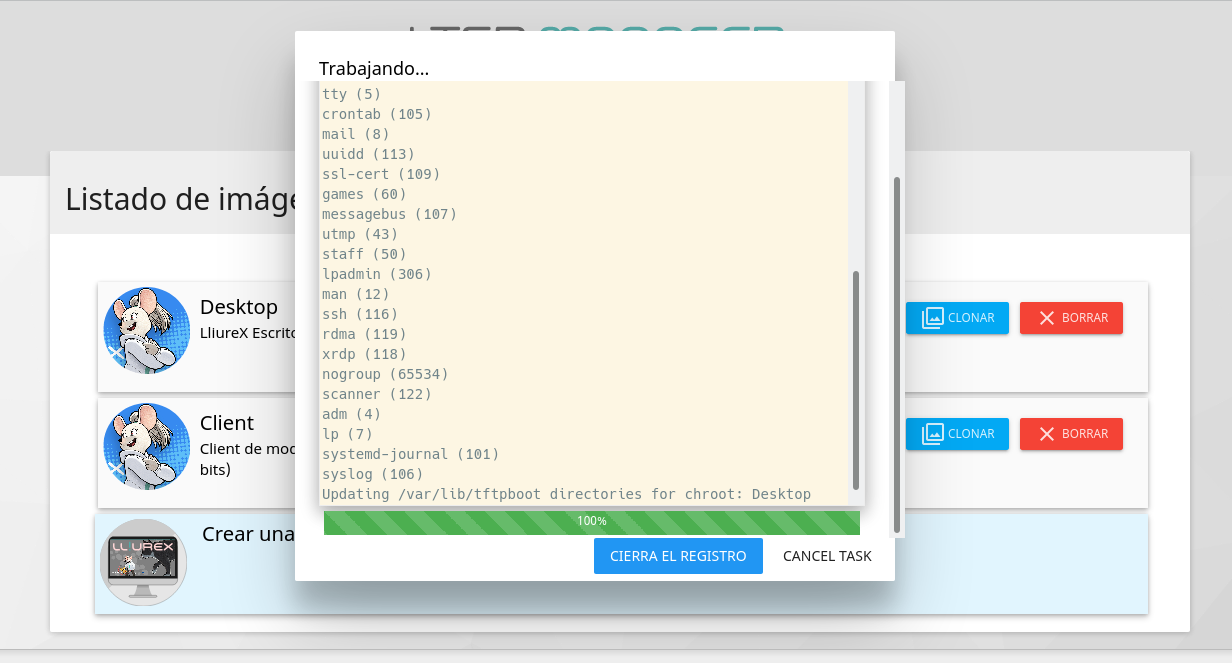Screen dimensions: 1232x663
Task: Click the LliureX monitor icon to create an image
Action: click(143, 562)
